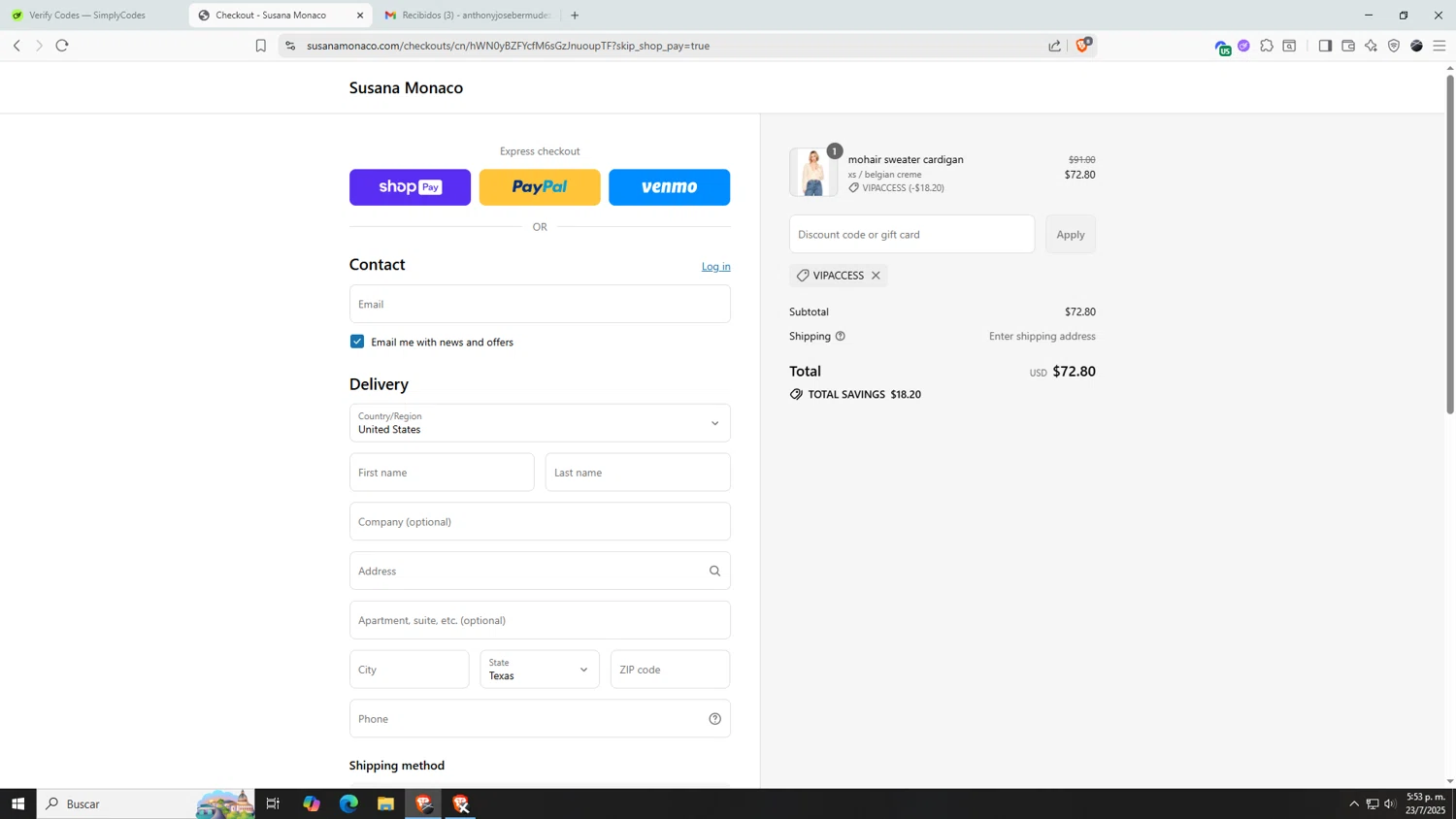Click taskbar clock and date

1425,803
